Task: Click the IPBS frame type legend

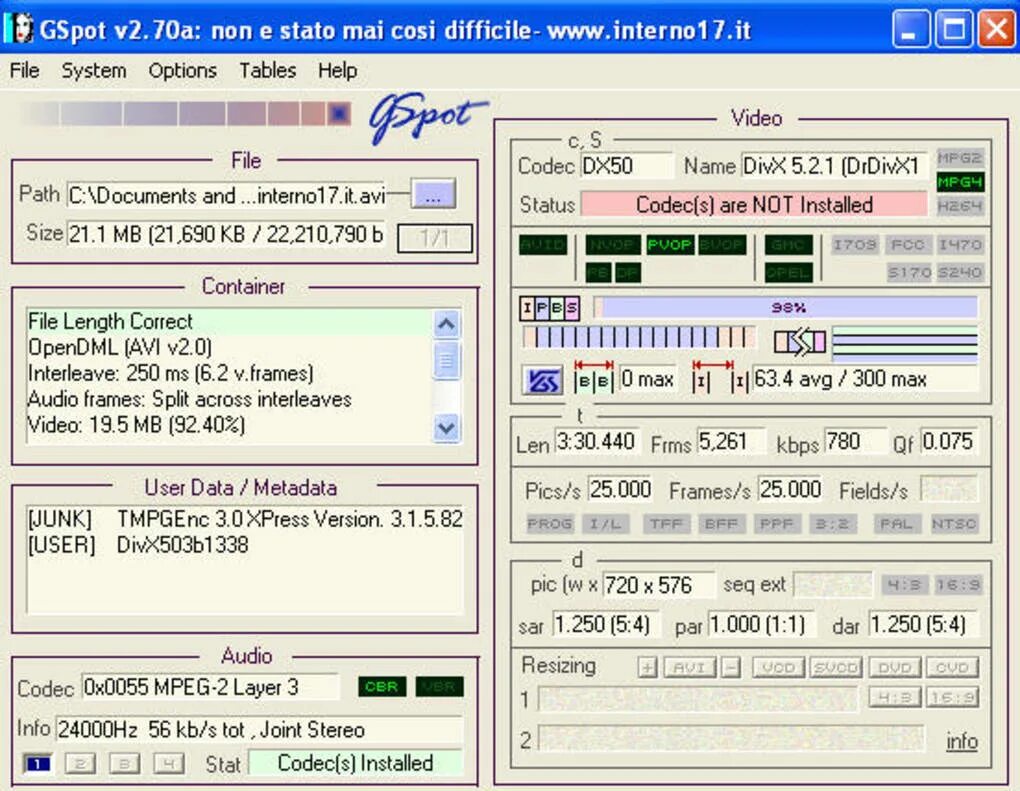Action: click(549, 308)
